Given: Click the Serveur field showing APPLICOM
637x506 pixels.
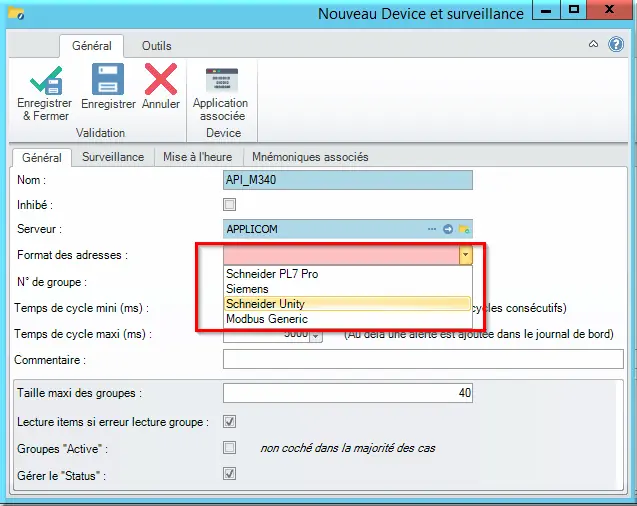Looking at the screenshot, I should (348, 229).
